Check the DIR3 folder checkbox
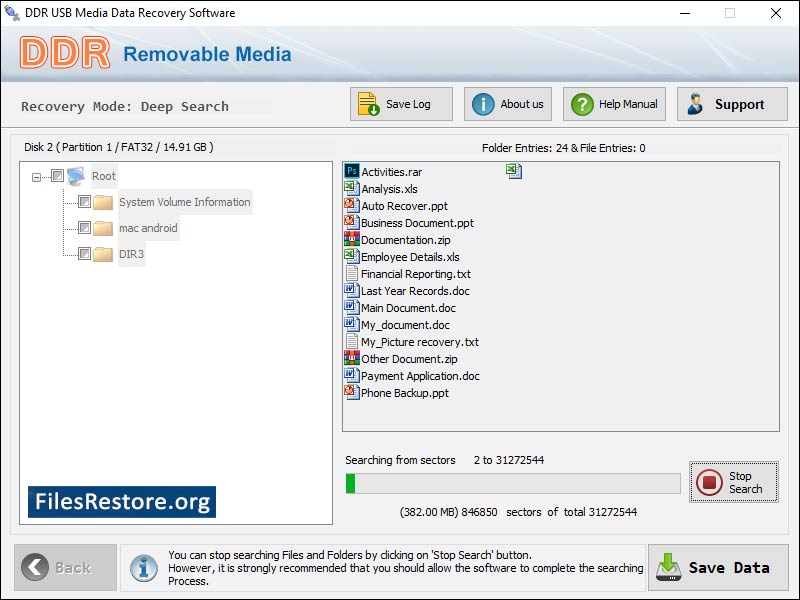800x600 pixels. [x=83, y=253]
